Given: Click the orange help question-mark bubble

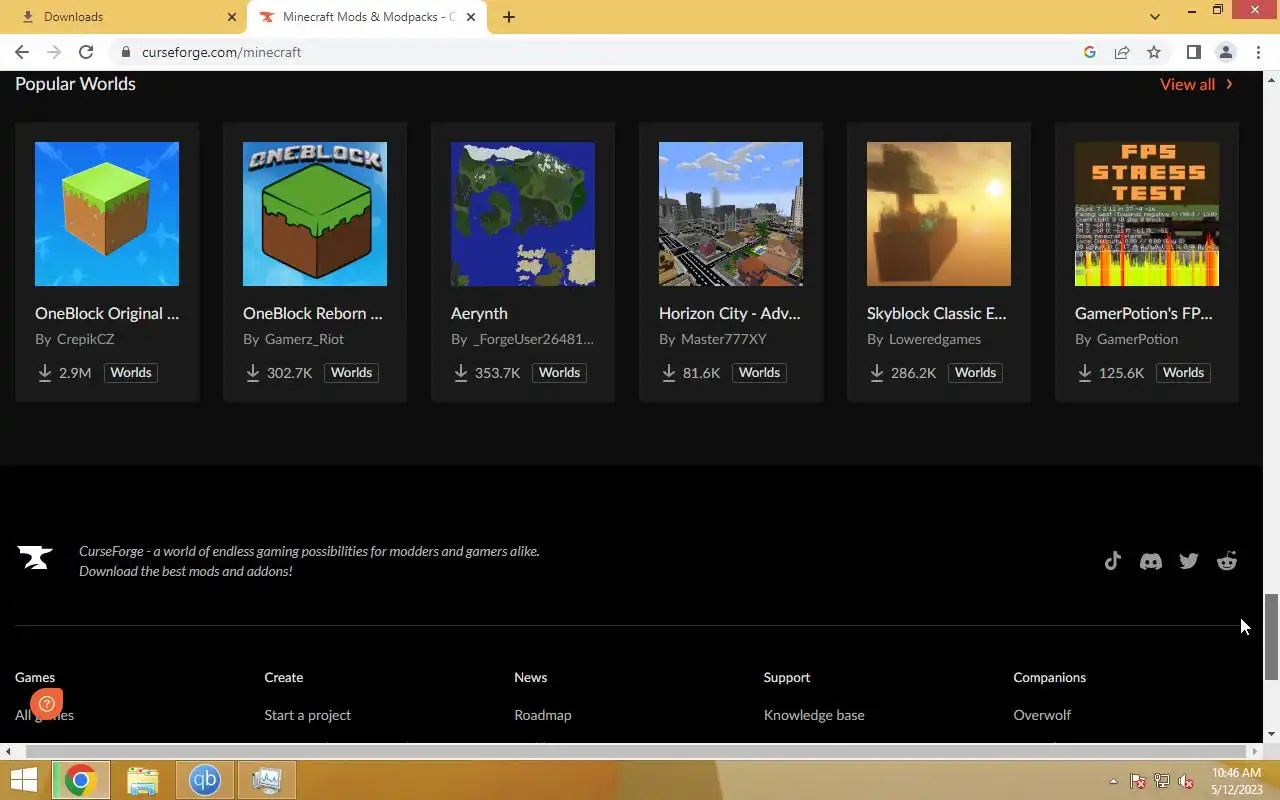Looking at the screenshot, I should [47, 704].
